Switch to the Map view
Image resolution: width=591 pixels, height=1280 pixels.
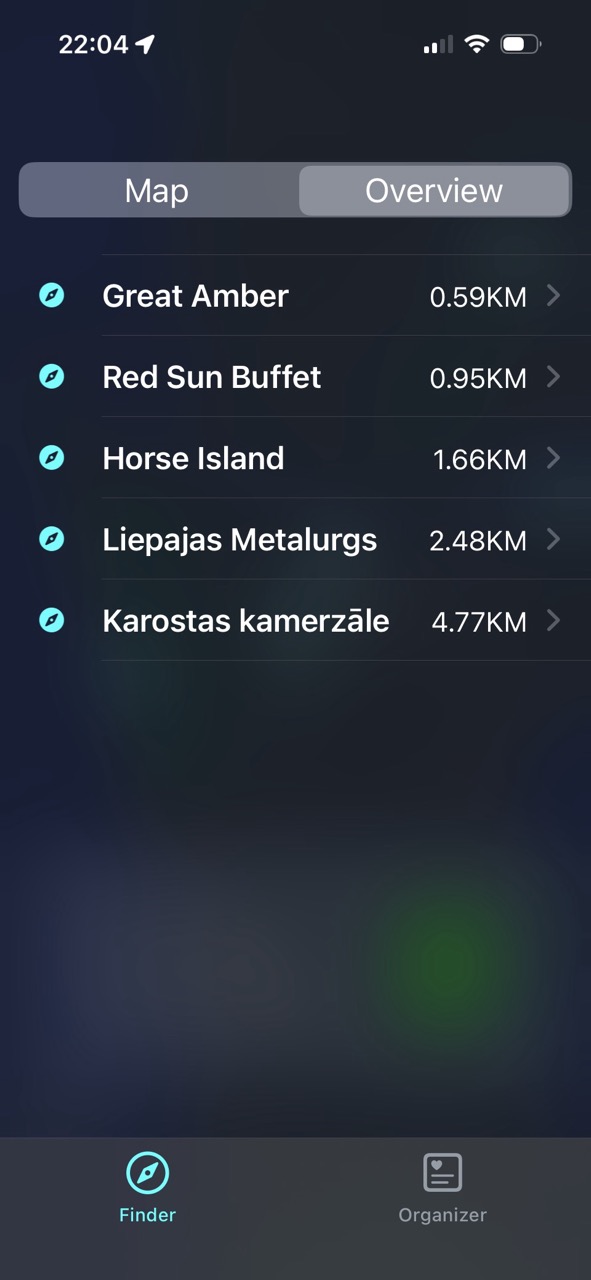click(x=156, y=190)
